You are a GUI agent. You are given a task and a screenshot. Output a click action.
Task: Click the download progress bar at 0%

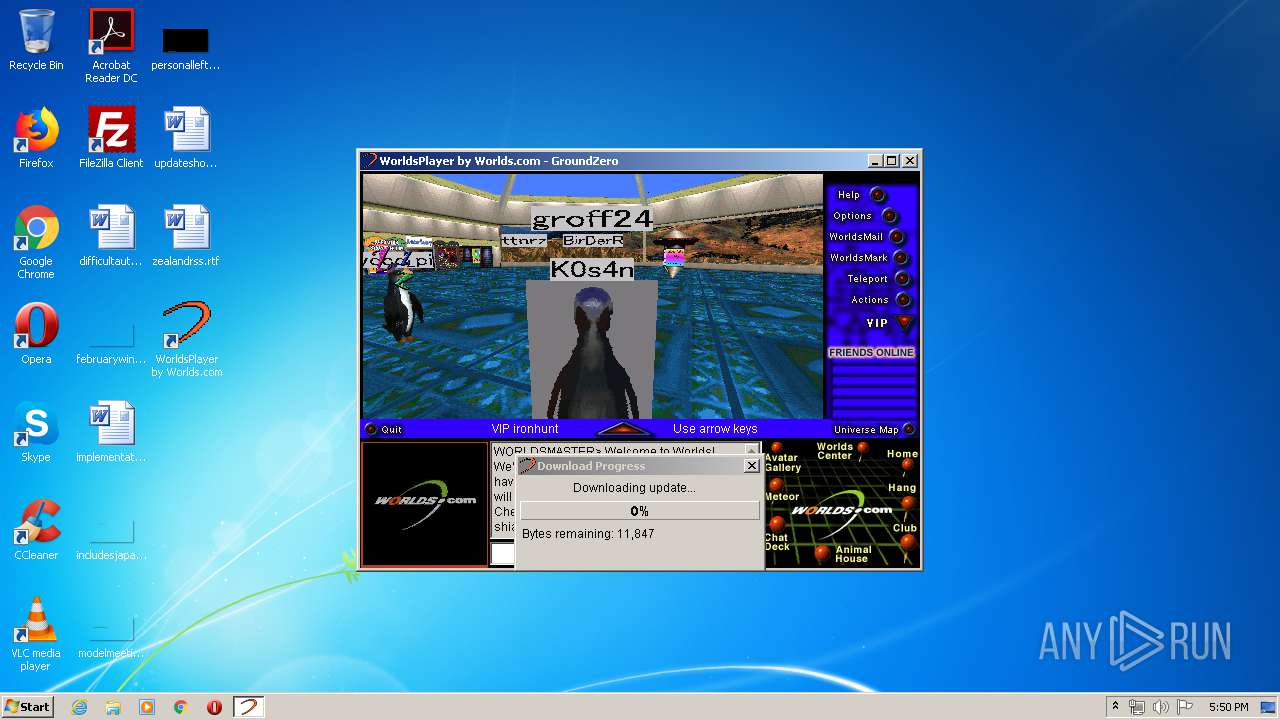[640, 511]
